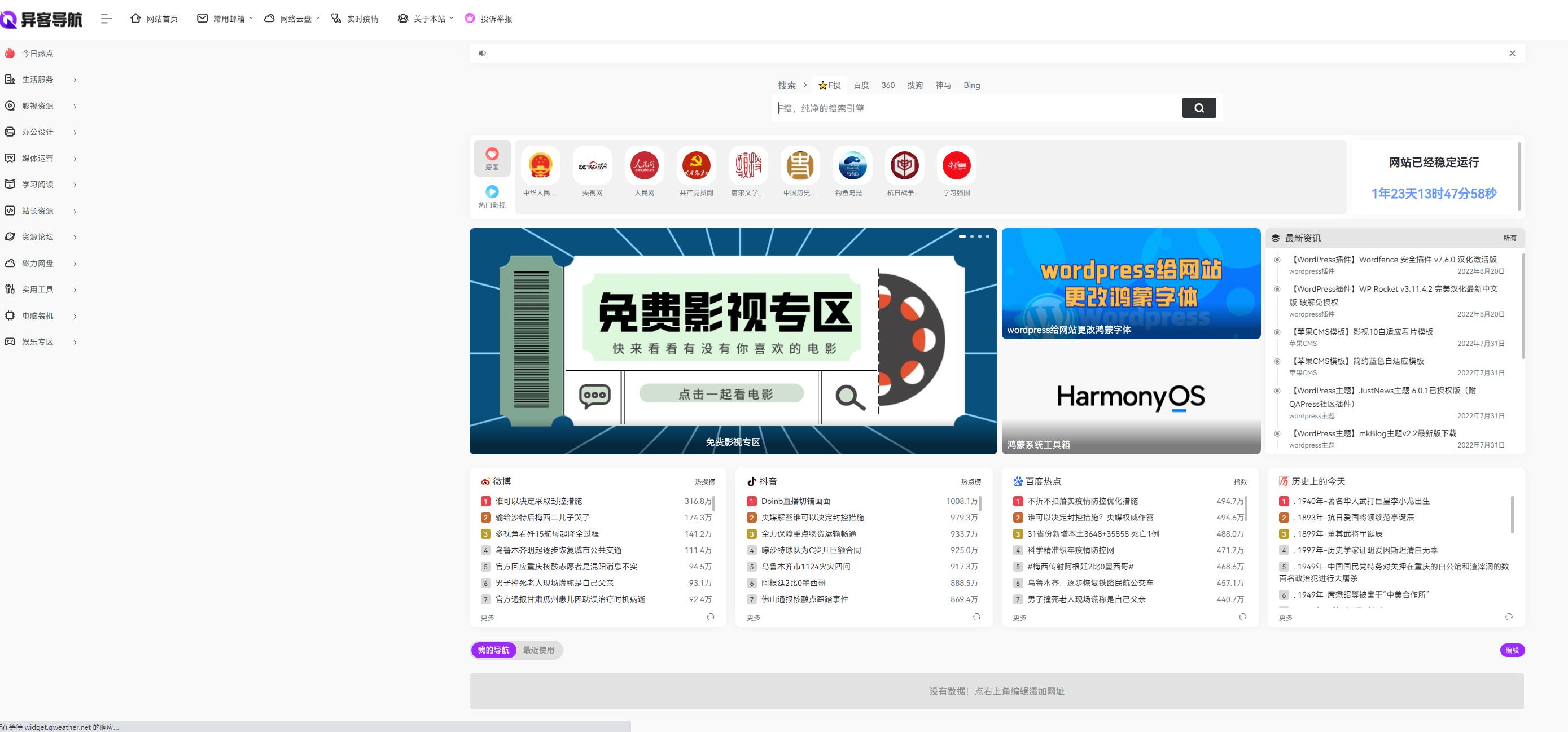Refresh the 抖音 hot list

click(x=976, y=617)
